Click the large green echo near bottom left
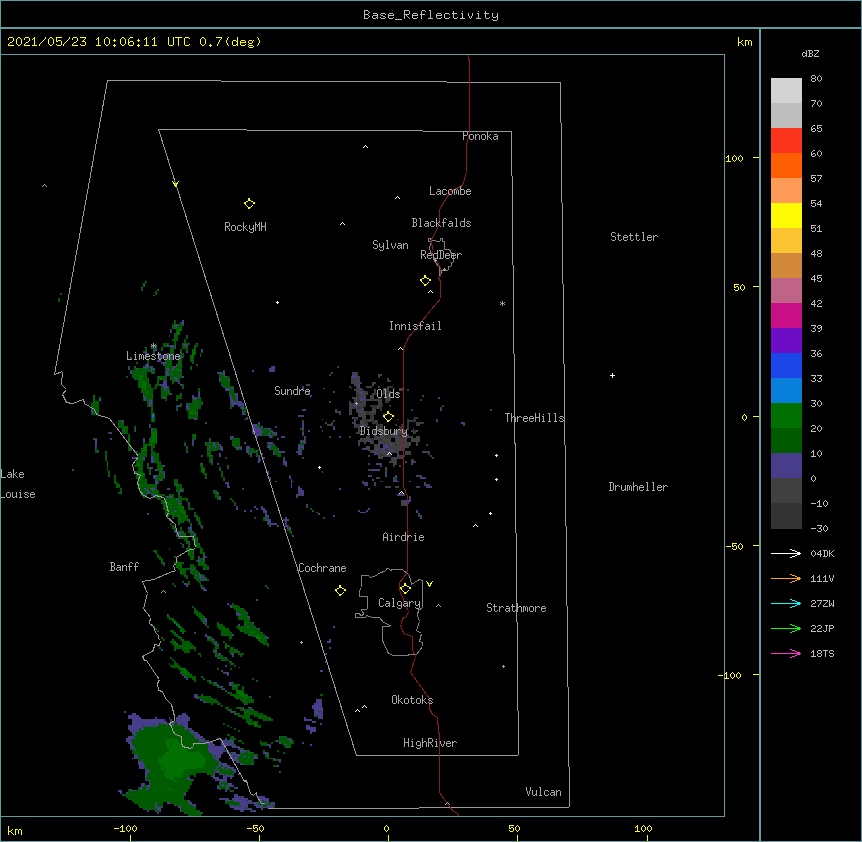 tap(175, 764)
